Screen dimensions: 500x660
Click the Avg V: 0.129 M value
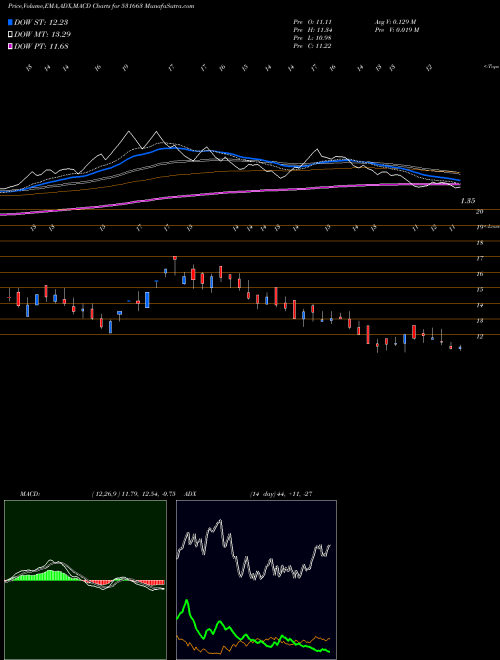[395, 22]
